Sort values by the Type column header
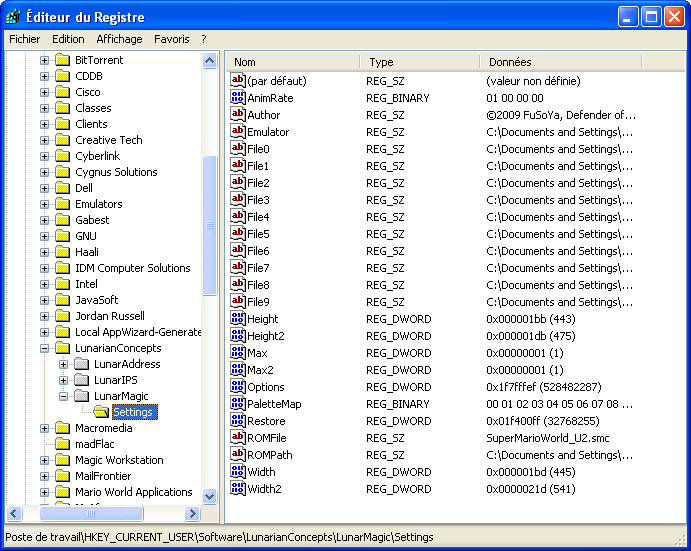 click(420, 62)
